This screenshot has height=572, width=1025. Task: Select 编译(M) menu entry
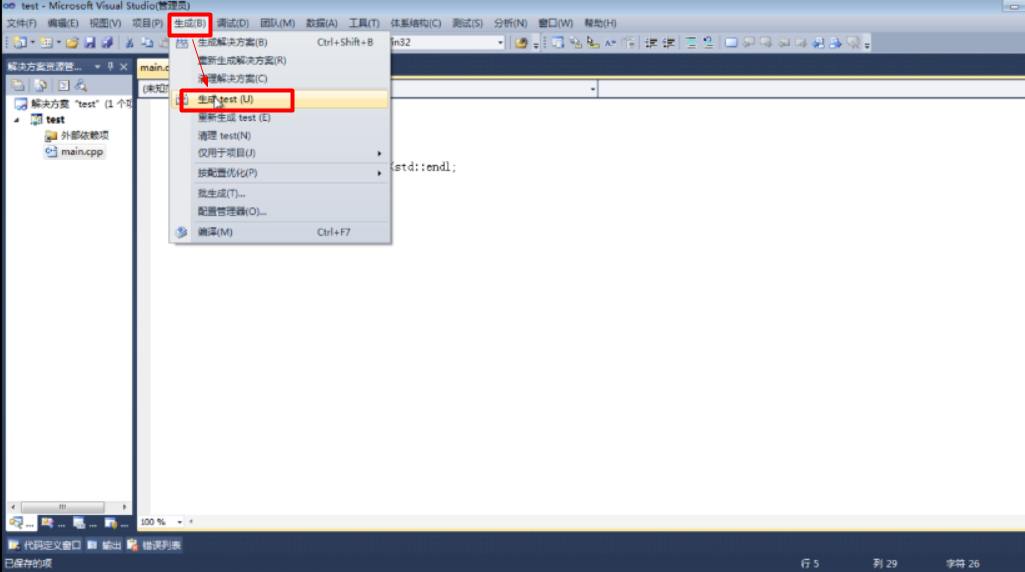click(281, 232)
